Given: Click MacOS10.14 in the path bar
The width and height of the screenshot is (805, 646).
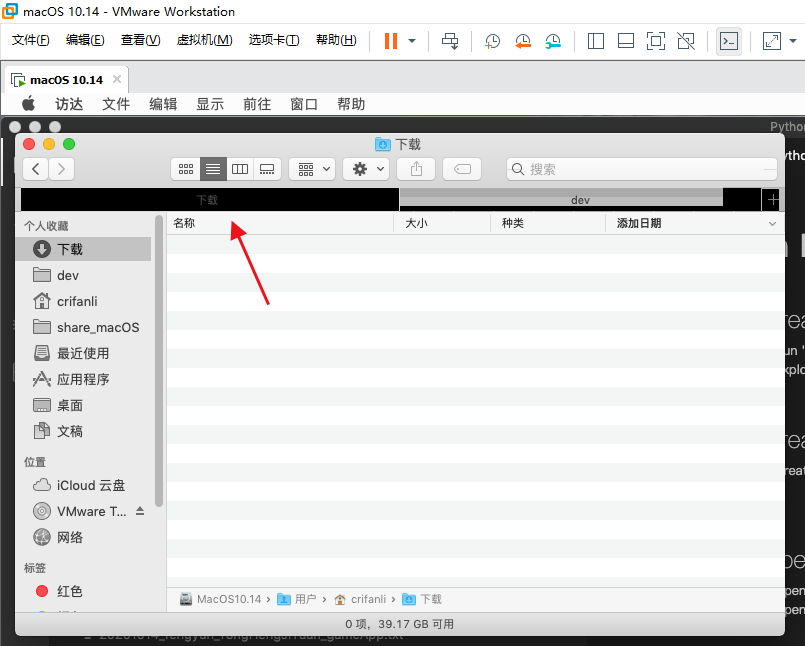Looking at the screenshot, I should click(220, 599).
